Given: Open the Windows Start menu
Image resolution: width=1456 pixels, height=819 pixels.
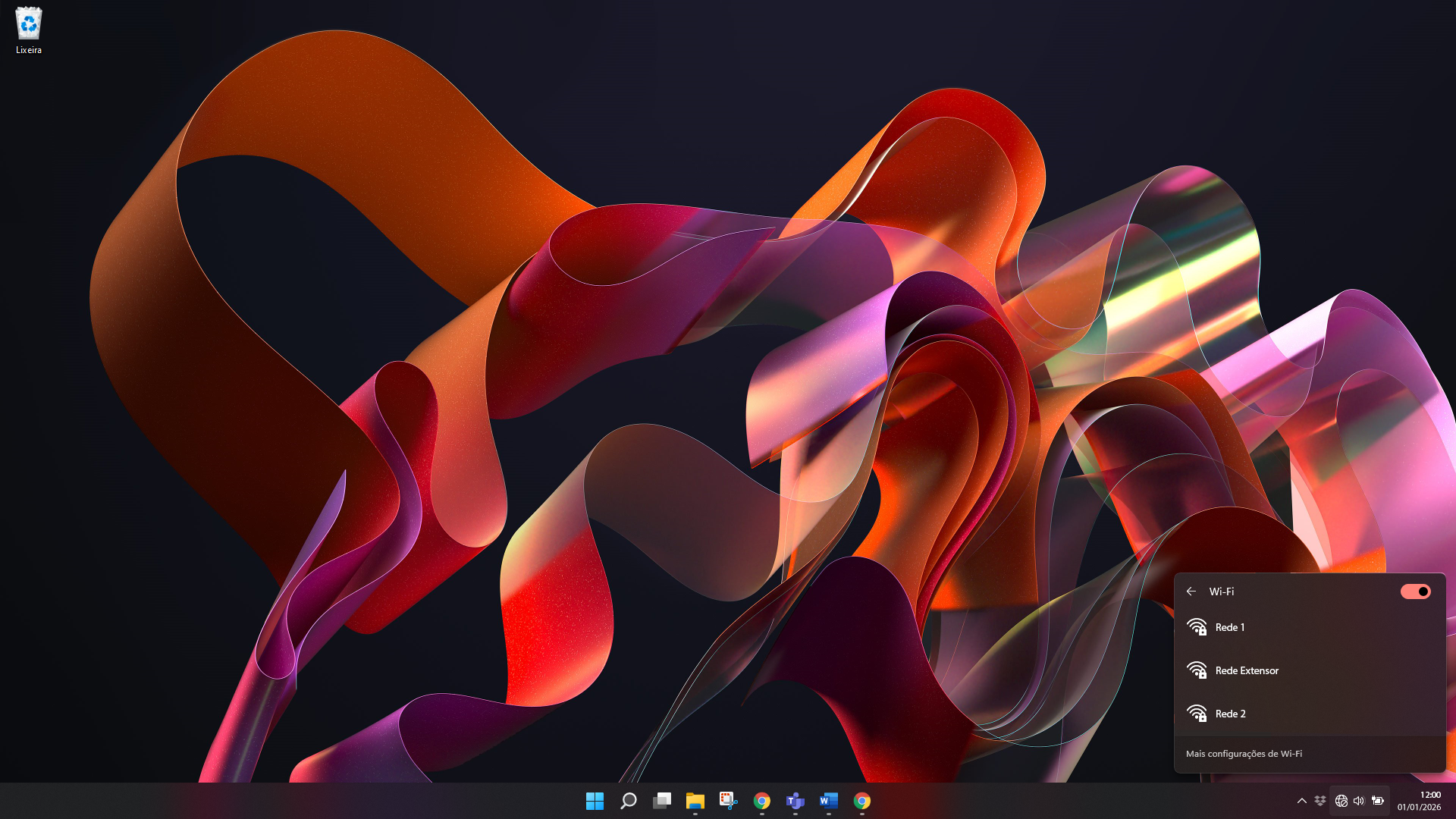Looking at the screenshot, I should (x=595, y=801).
